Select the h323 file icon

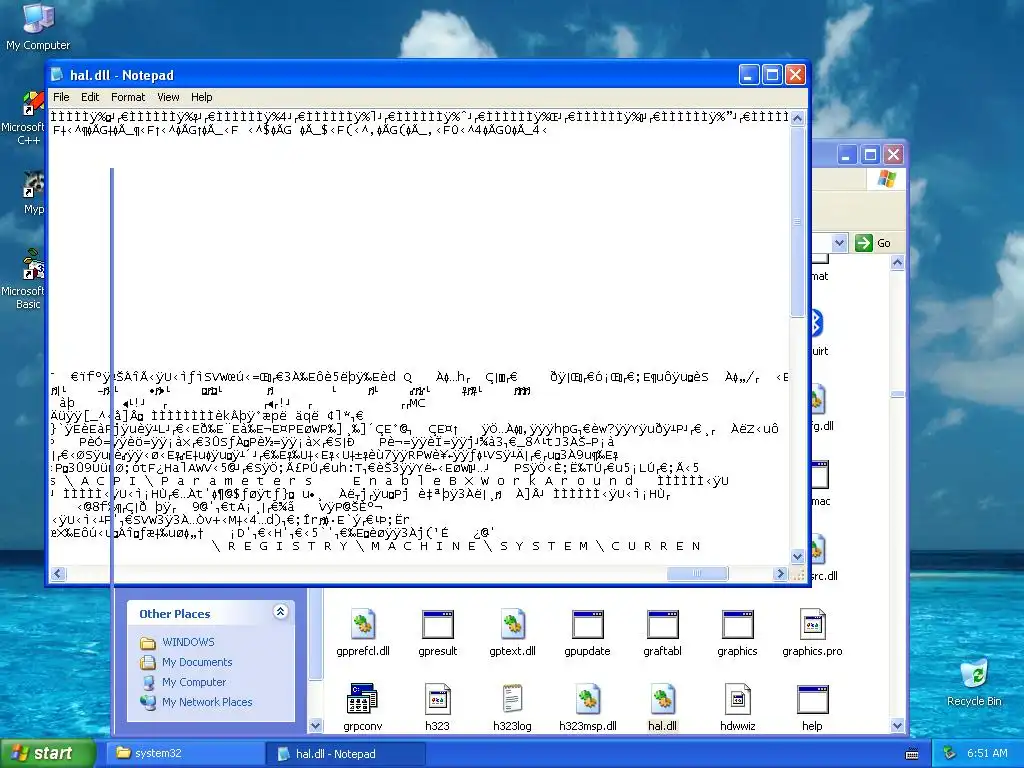[438, 699]
